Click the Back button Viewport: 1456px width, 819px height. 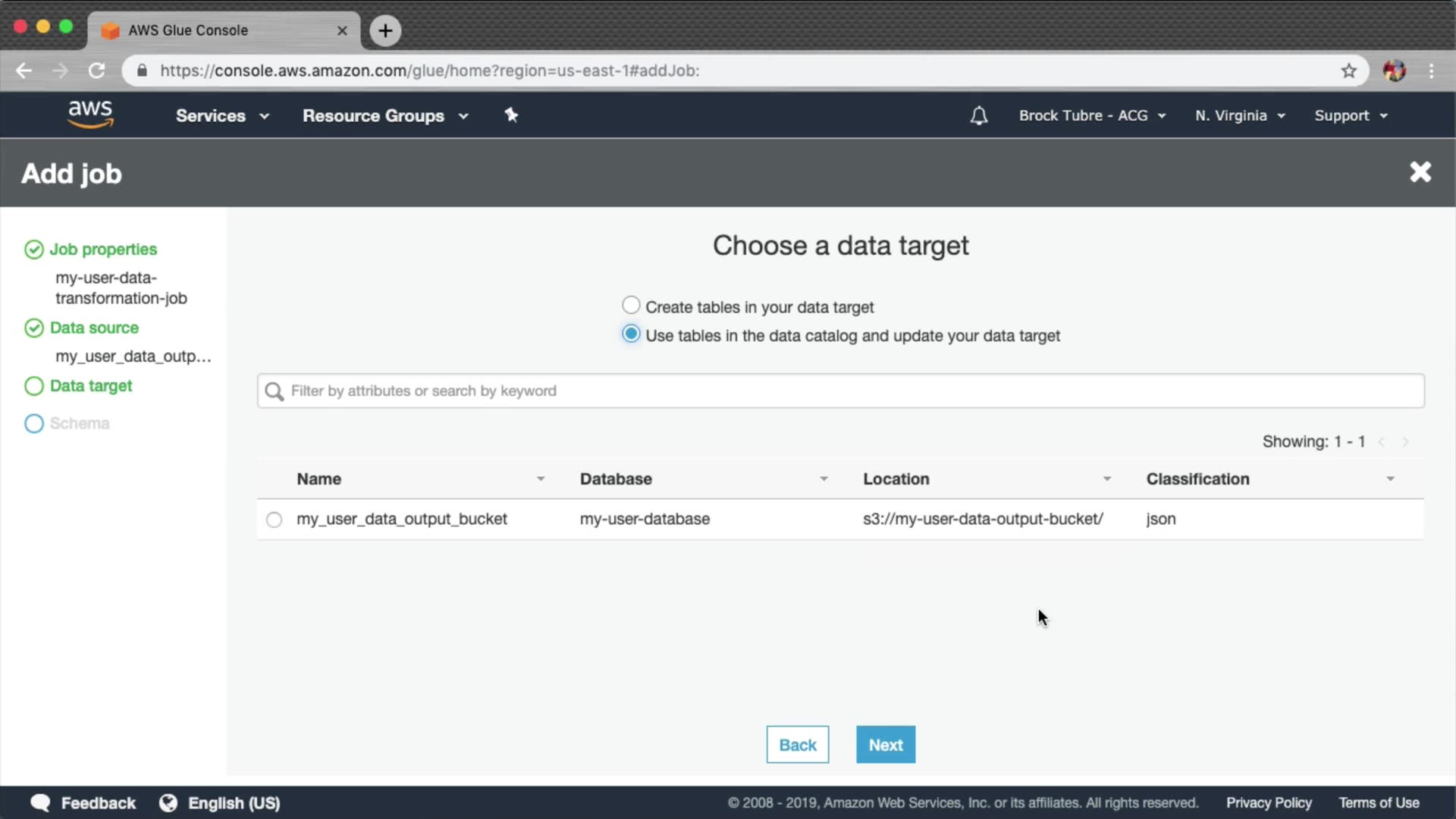point(797,745)
